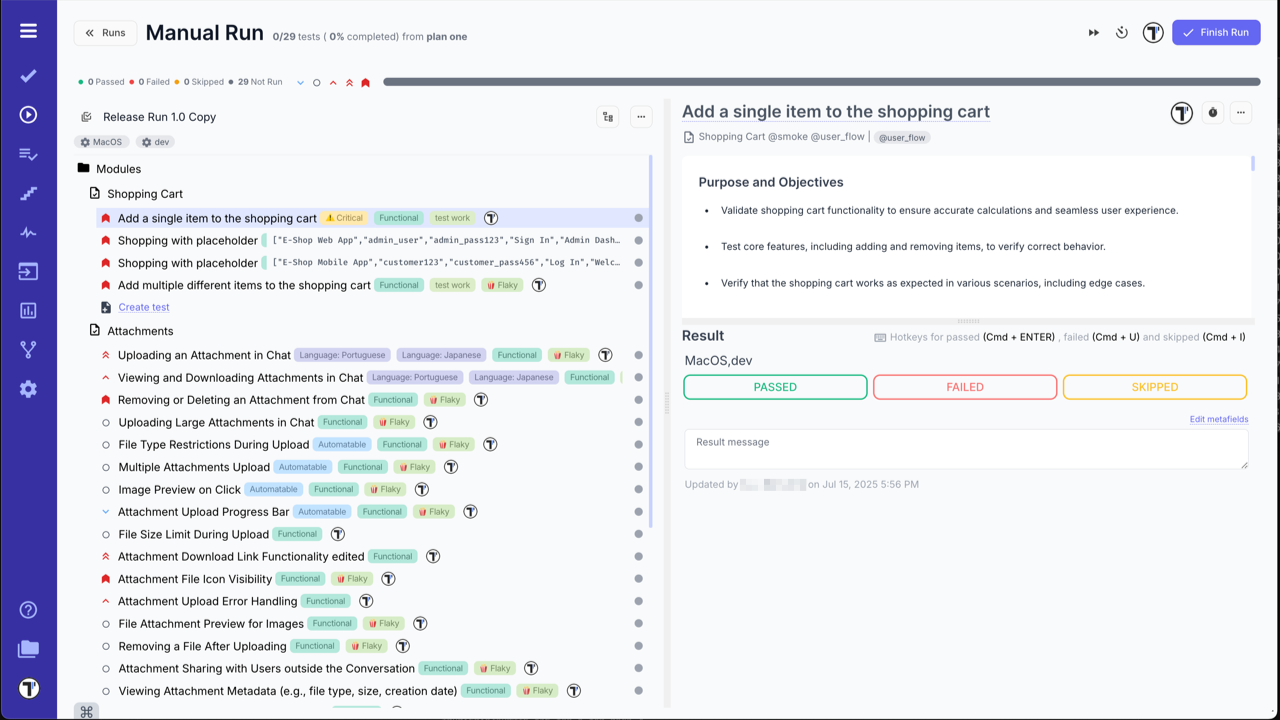
Task: Click the Create test link under Shopping Cart
Action: click(x=143, y=307)
